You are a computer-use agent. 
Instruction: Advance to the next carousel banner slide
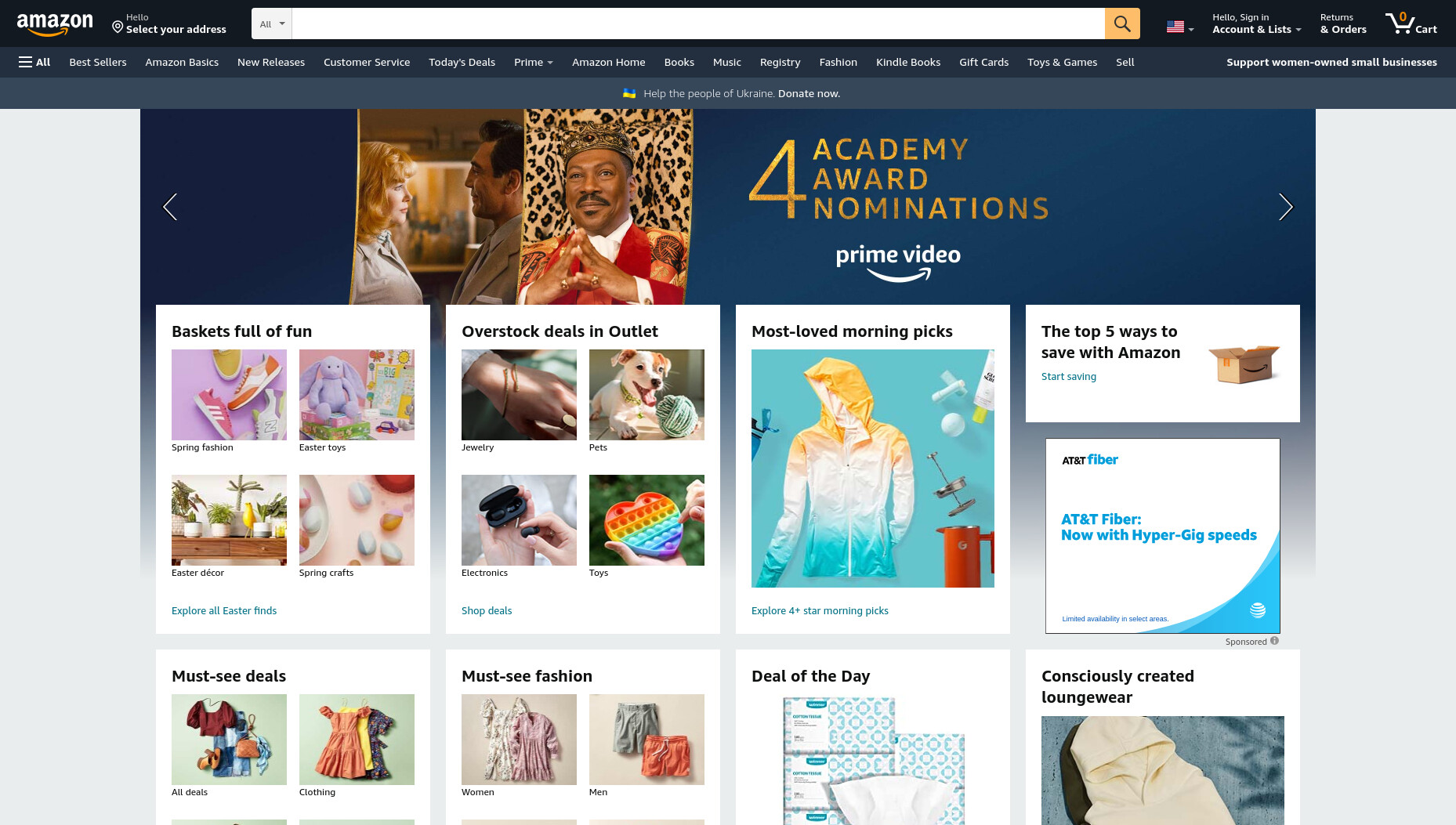pos(1285,207)
